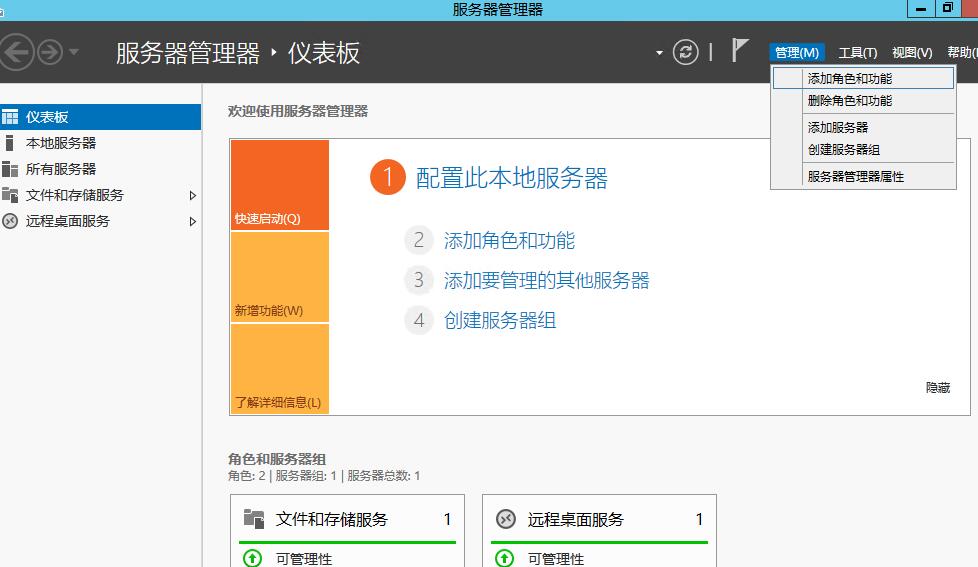Click the refresh icon in header

pyautogui.click(x=685, y=53)
